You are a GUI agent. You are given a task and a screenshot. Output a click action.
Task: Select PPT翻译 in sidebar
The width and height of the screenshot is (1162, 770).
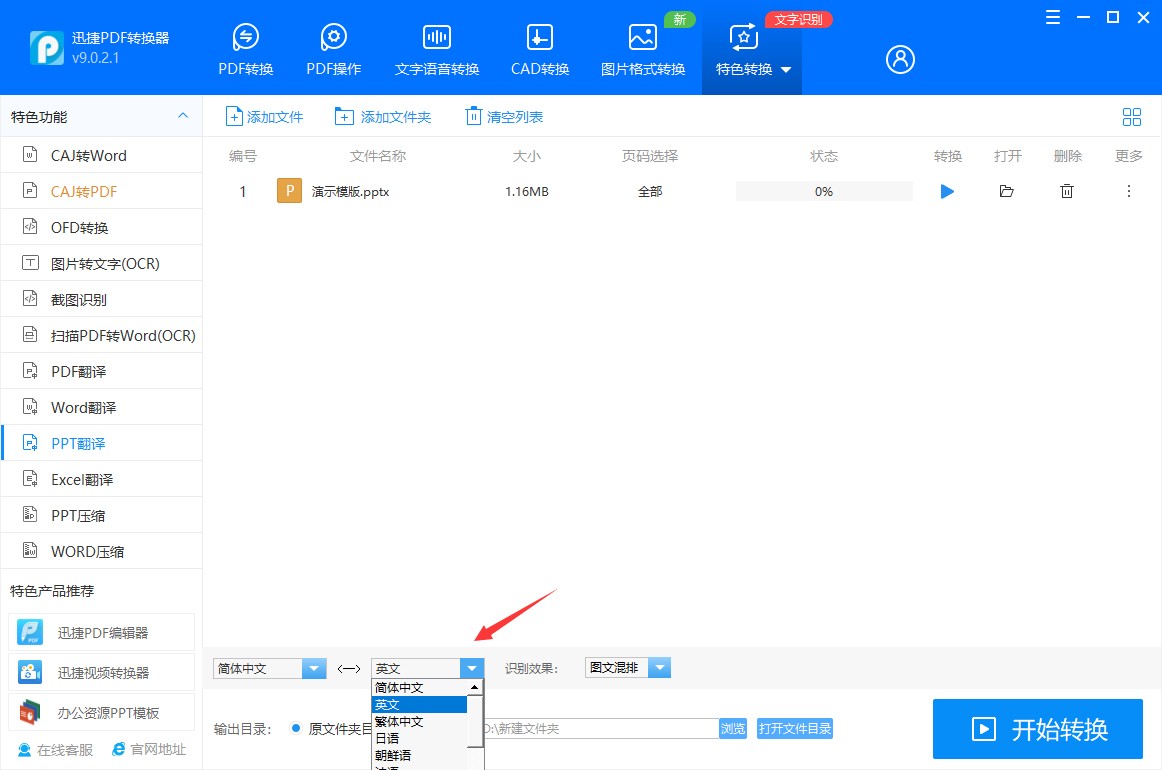[x=102, y=443]
